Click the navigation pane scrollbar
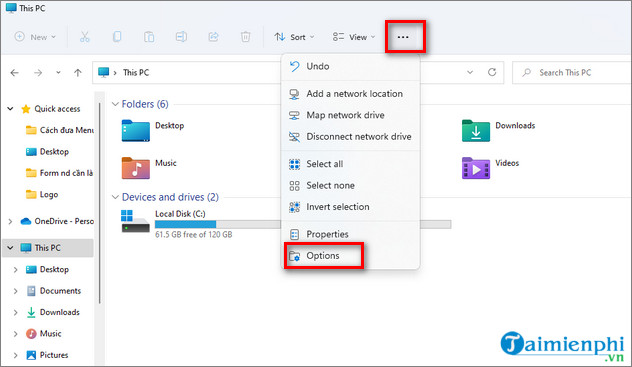Viewport: 632px width, 367px height. (x=100, y=203)
